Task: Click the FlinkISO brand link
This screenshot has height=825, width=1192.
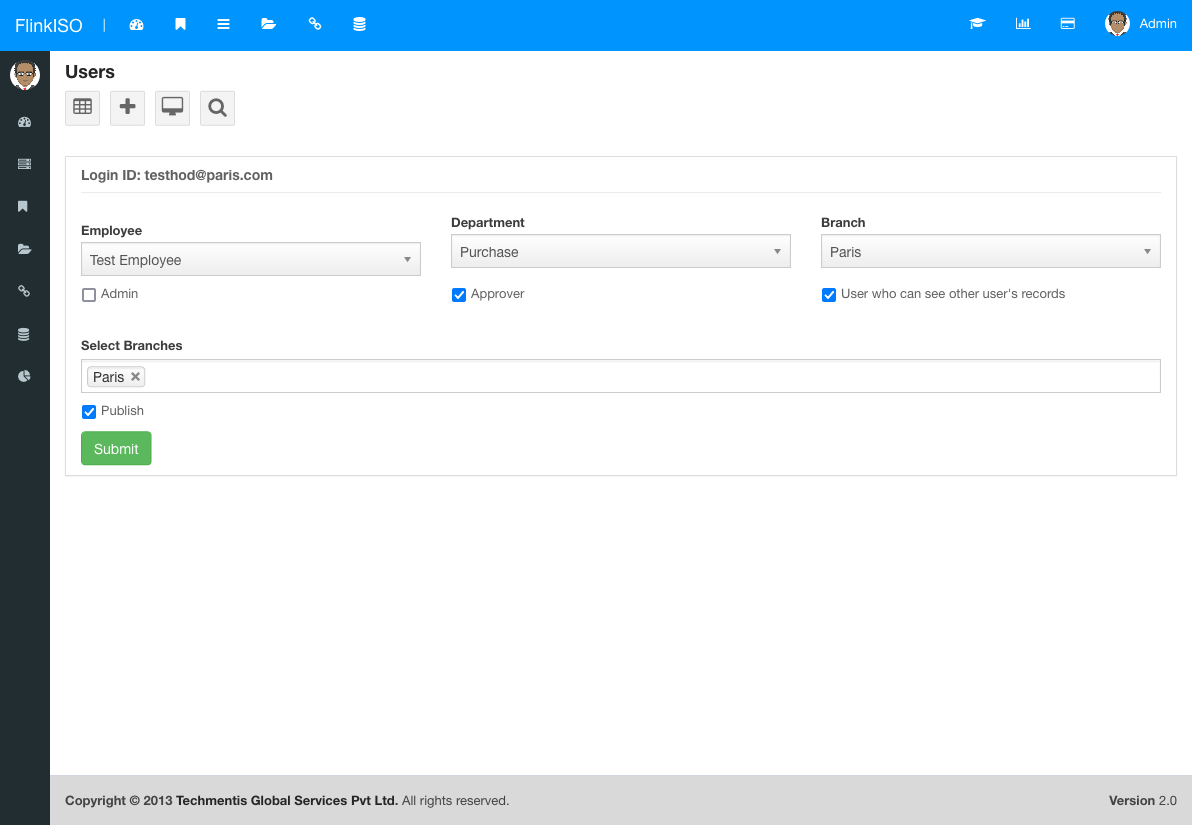Action: coord(49,25)
